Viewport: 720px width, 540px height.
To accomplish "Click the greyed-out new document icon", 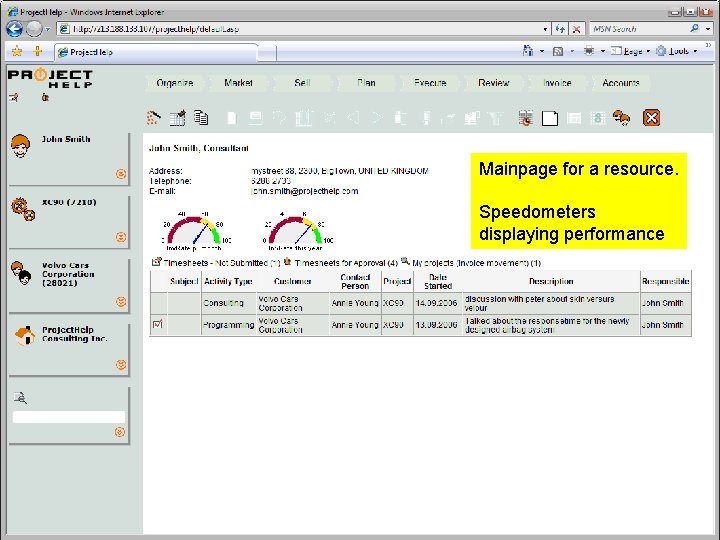I will click(x=232, y=118).
